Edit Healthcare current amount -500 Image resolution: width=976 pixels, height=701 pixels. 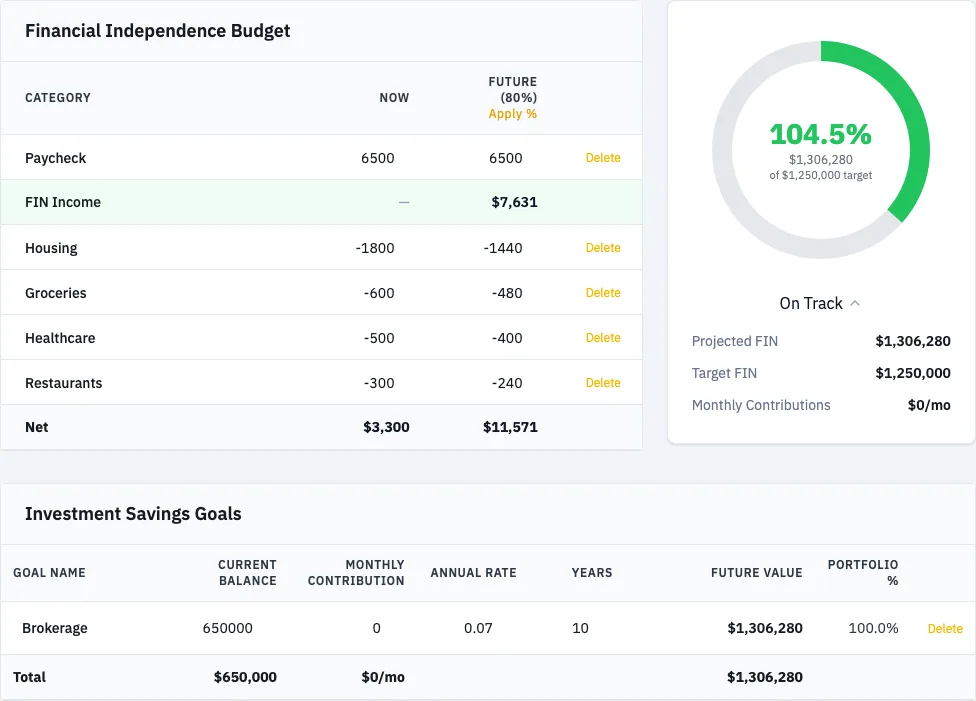click(x=379, y=338)
